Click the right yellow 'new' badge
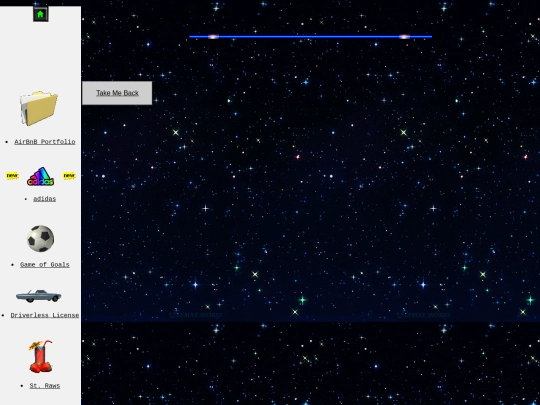This screenshot has width=540, height=405. point(69,176)
